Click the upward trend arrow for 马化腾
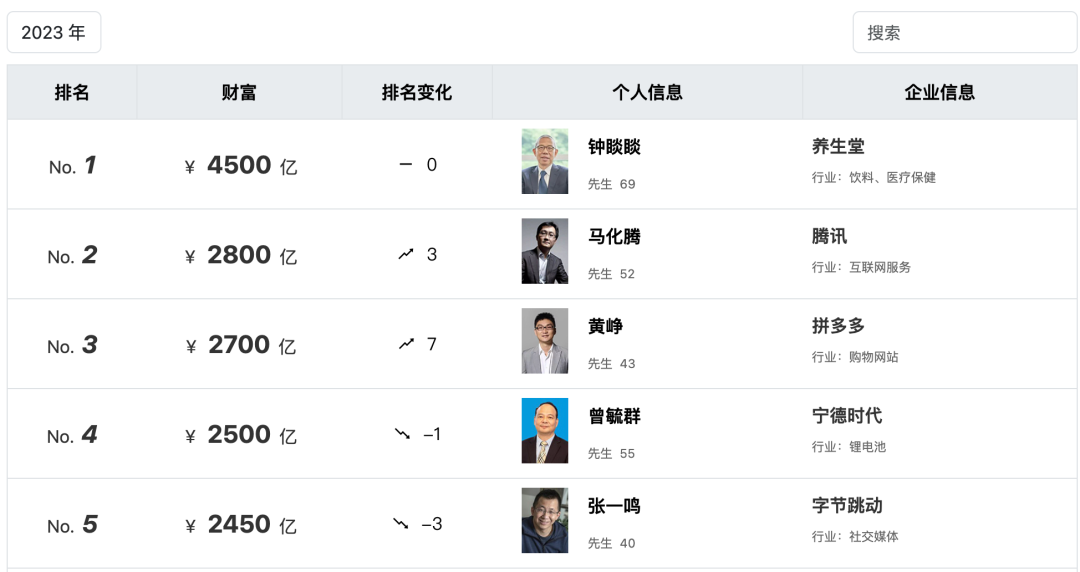The image size is (1080, 572). point(405,255)
